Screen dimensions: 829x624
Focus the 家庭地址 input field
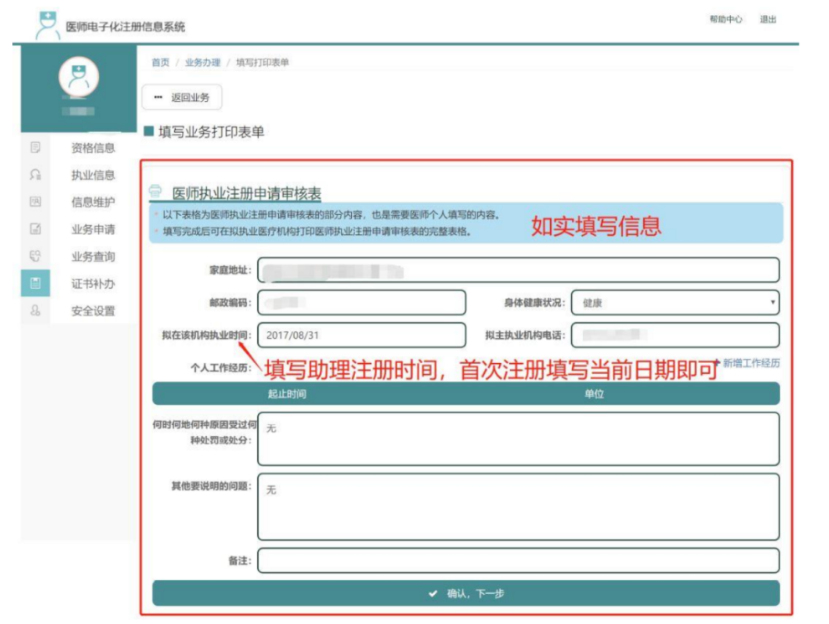click(518, 270)
